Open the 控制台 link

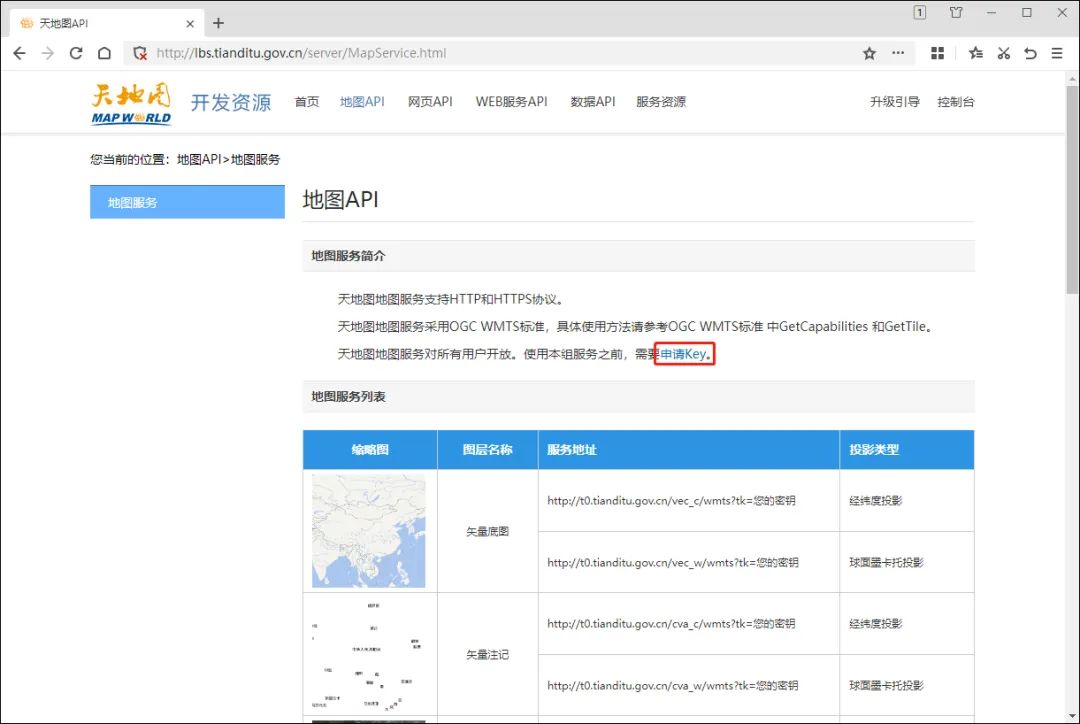[x=956, y=102]
